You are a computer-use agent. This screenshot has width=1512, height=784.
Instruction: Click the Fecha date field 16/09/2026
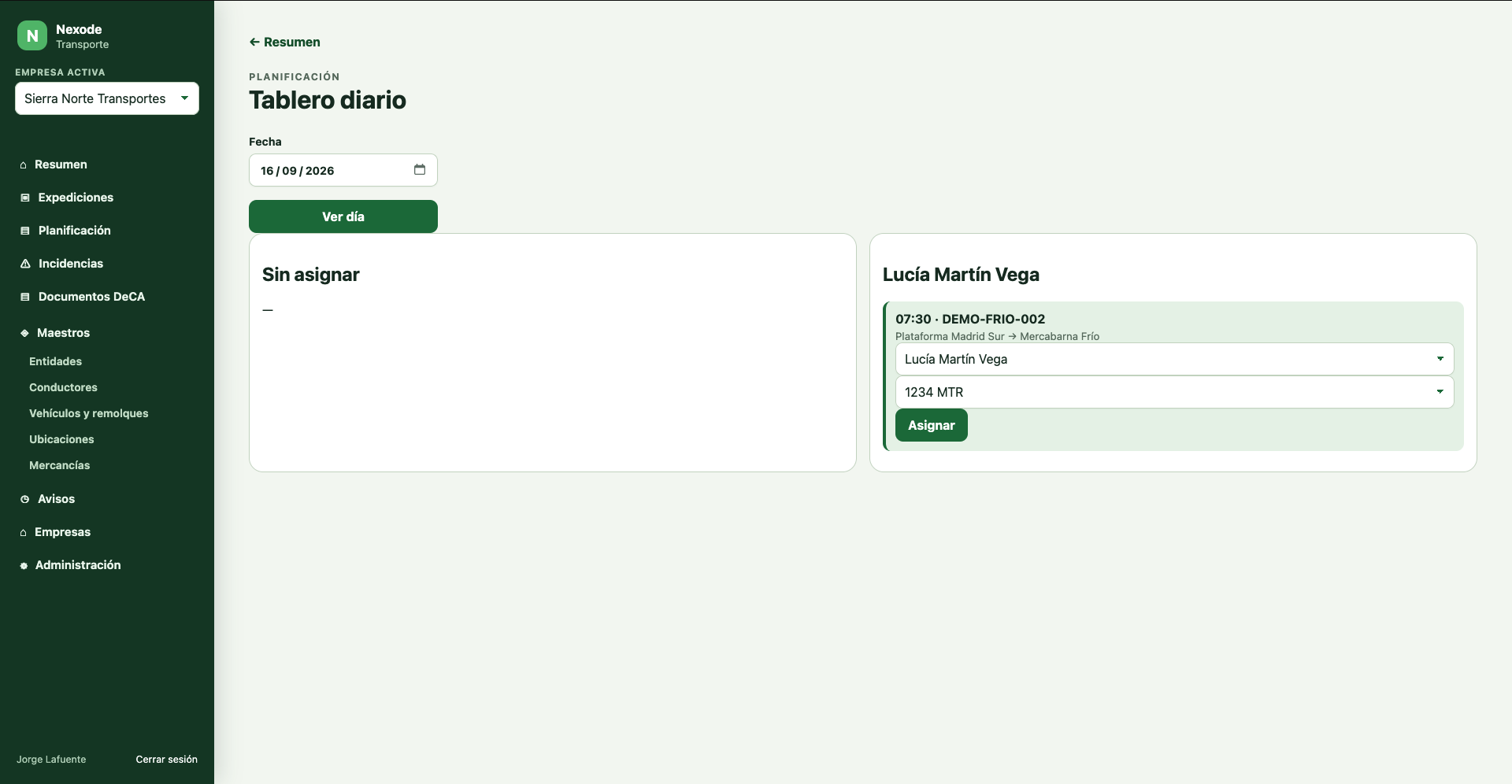click(343, 170)
